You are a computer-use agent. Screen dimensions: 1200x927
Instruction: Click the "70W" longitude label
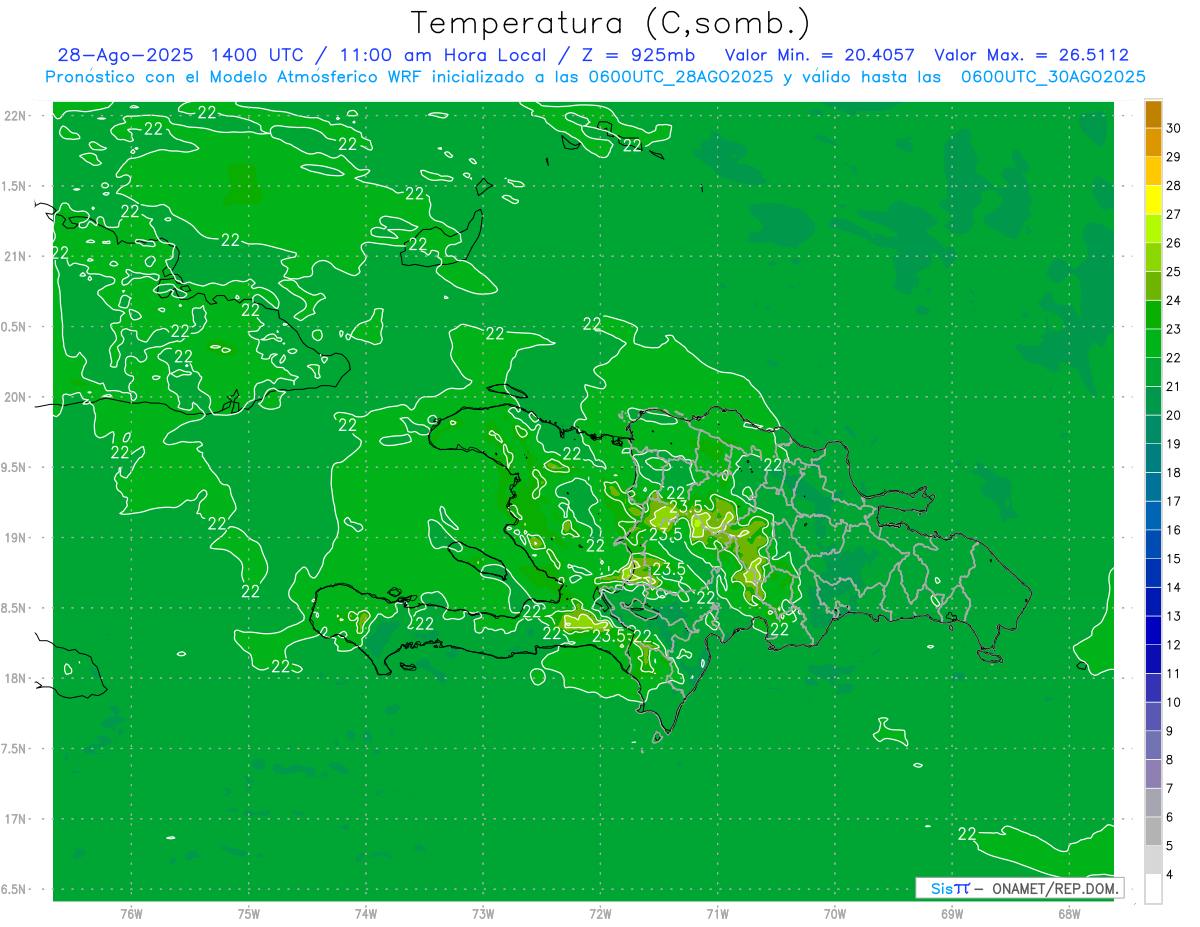835,914
